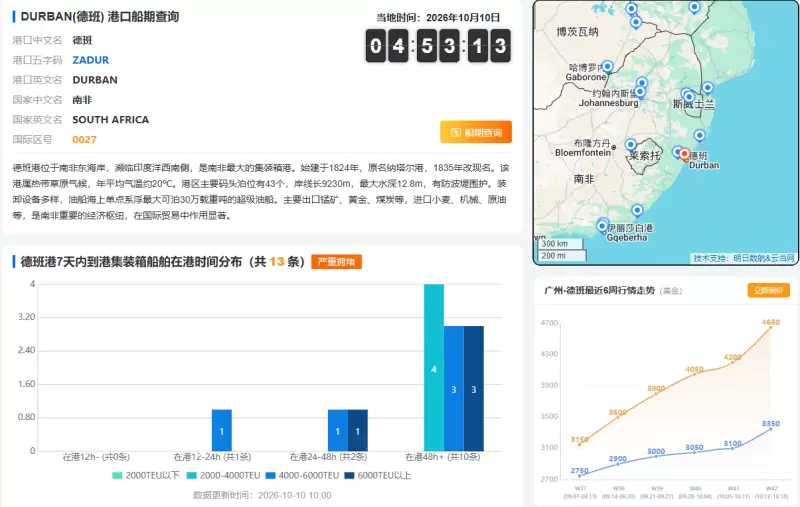Click the 严重拥堵 congestion badge
The width and height of the screenshot is (800, 507).
pyautogui.click(x=336, y=262)
